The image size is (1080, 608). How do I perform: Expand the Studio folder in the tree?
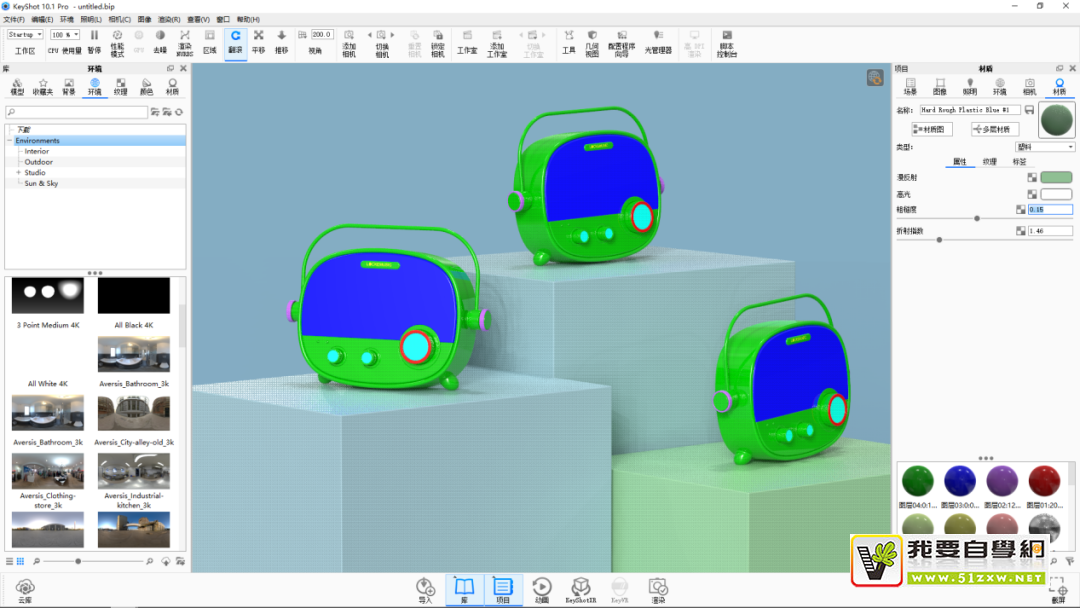click(x=19, y=173)
